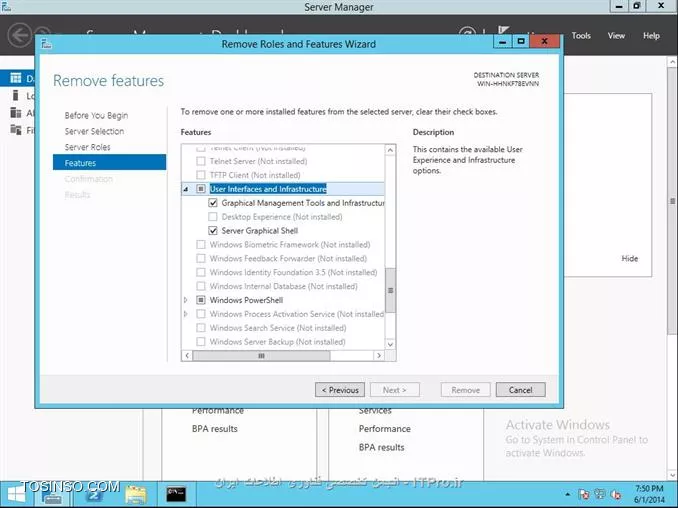Click the features list horizontal scrollbar thumb
Screen dimensions: 678x508
261,355
